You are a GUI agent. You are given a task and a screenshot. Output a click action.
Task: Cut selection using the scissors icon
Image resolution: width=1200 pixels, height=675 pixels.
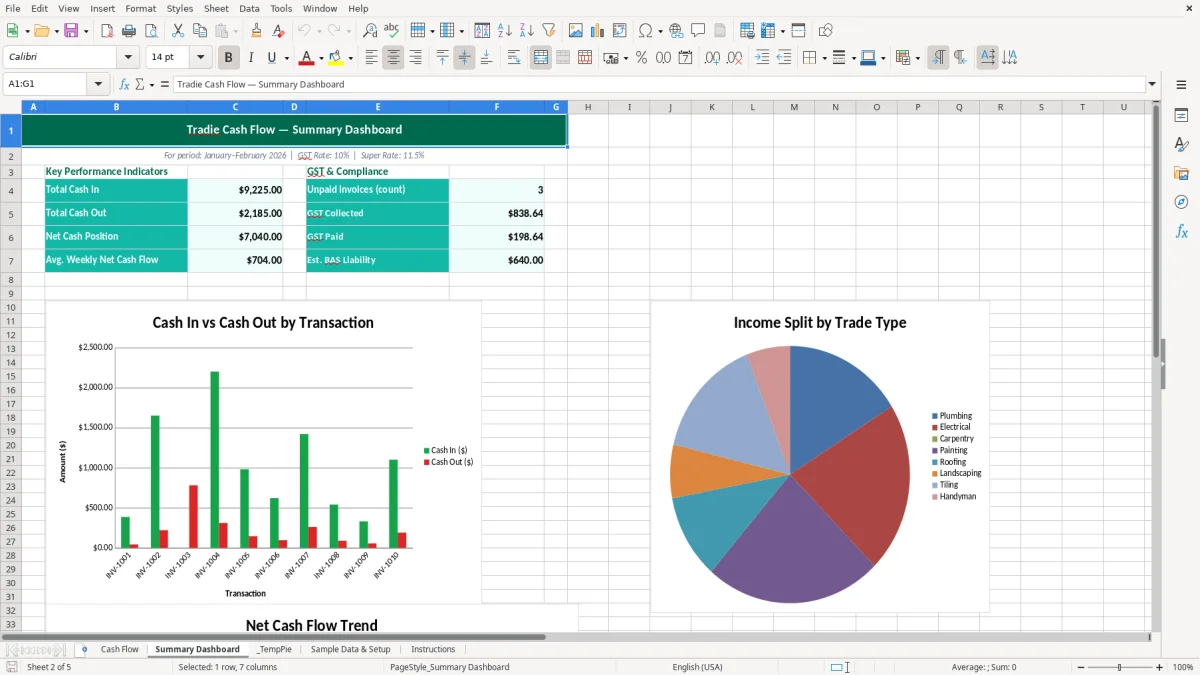(x=177, y=31)
